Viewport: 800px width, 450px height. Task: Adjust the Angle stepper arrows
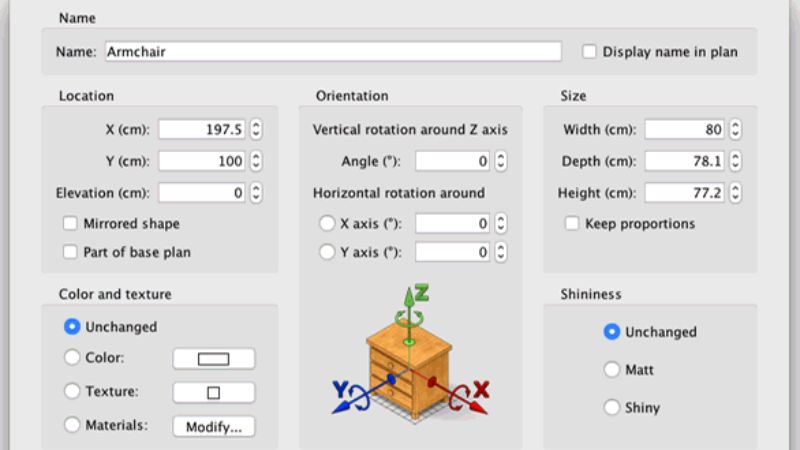(501, 161)
